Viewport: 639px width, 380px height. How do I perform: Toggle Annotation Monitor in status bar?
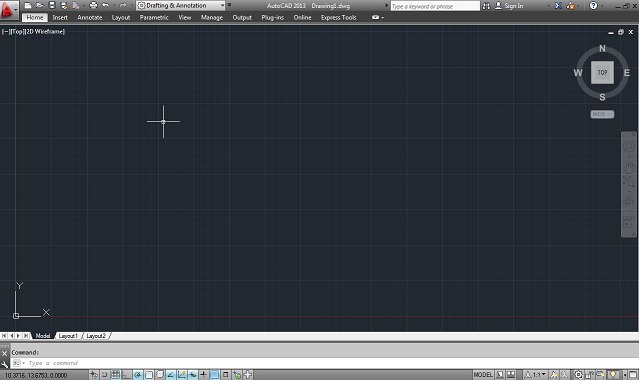(x=247, y=375)
